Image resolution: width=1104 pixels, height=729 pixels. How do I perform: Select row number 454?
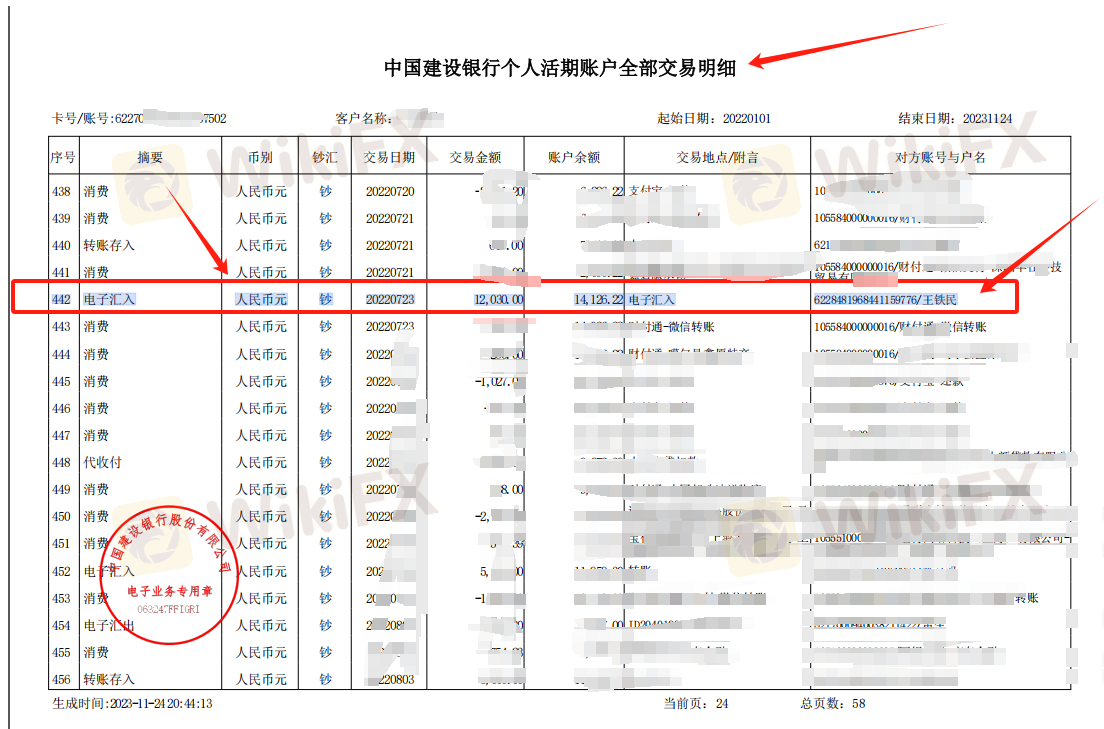[x=61, y=625]
